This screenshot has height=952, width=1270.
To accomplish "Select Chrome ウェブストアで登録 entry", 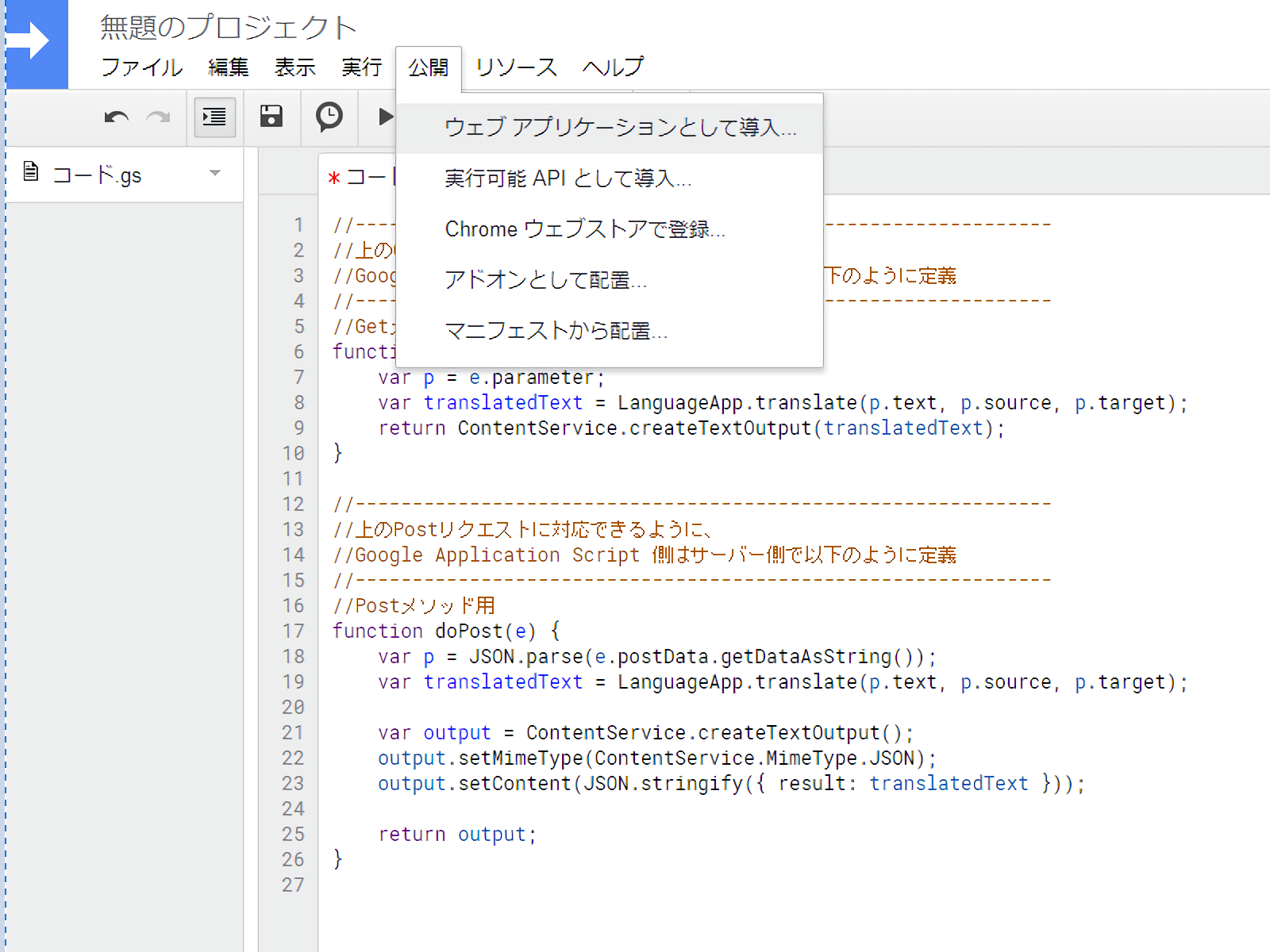I will click(585, 229).
